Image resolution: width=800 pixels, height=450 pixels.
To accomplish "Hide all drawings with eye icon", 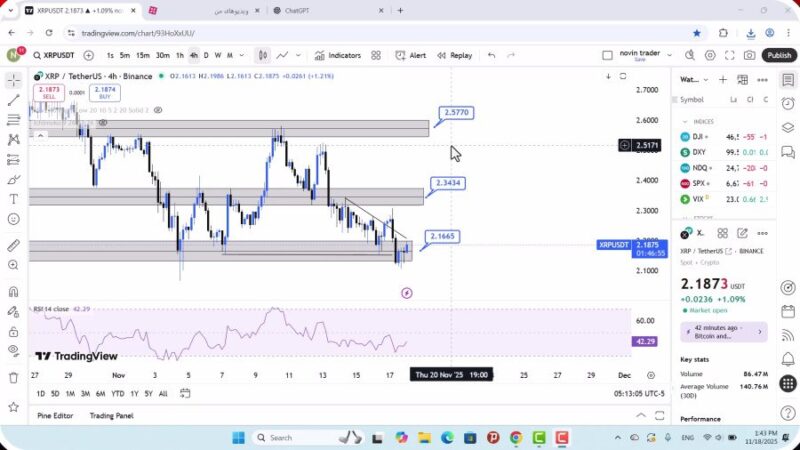I will (x=13, y=351).
